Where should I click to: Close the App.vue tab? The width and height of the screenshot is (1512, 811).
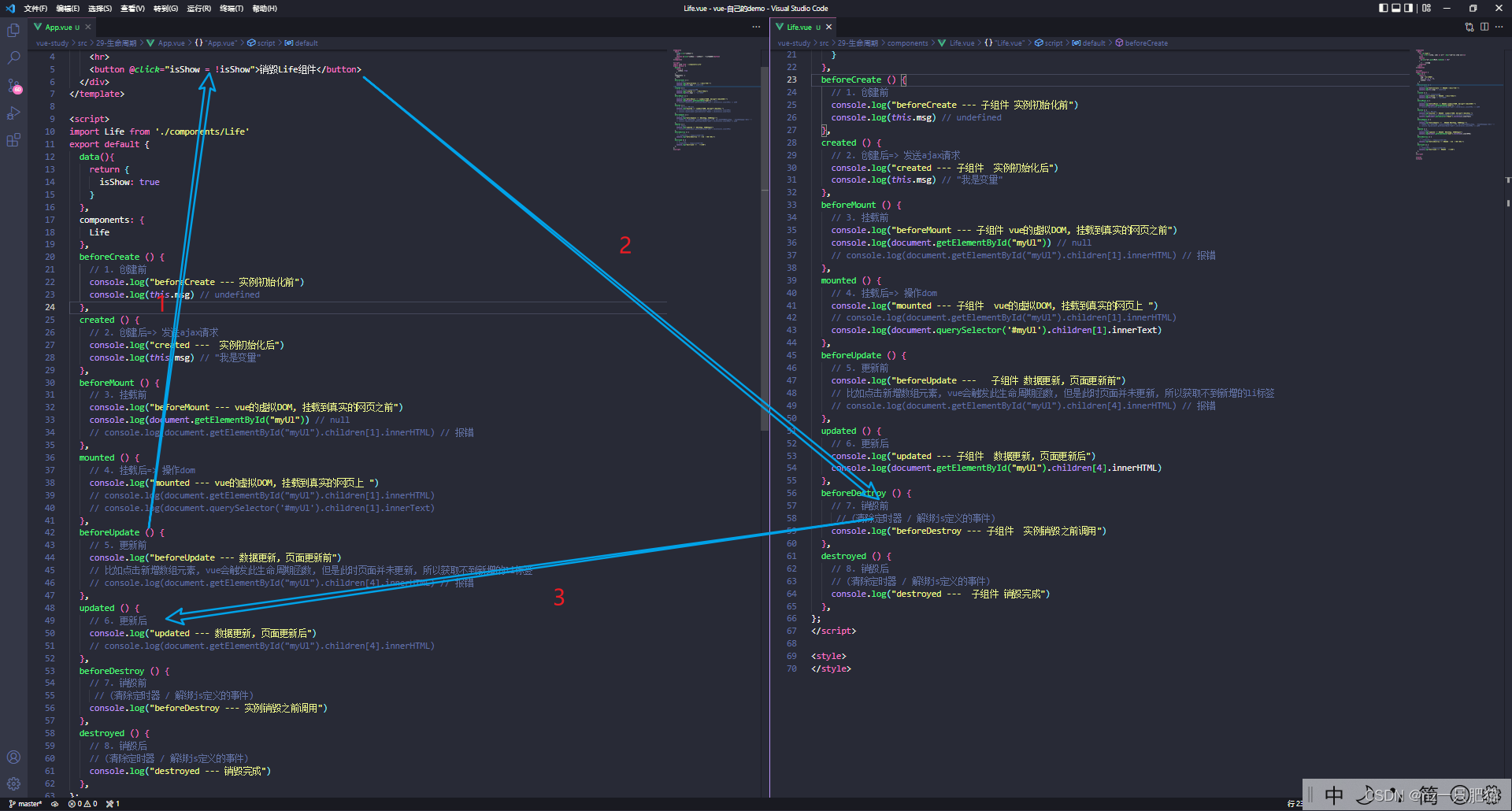click(x=88, y=27)
